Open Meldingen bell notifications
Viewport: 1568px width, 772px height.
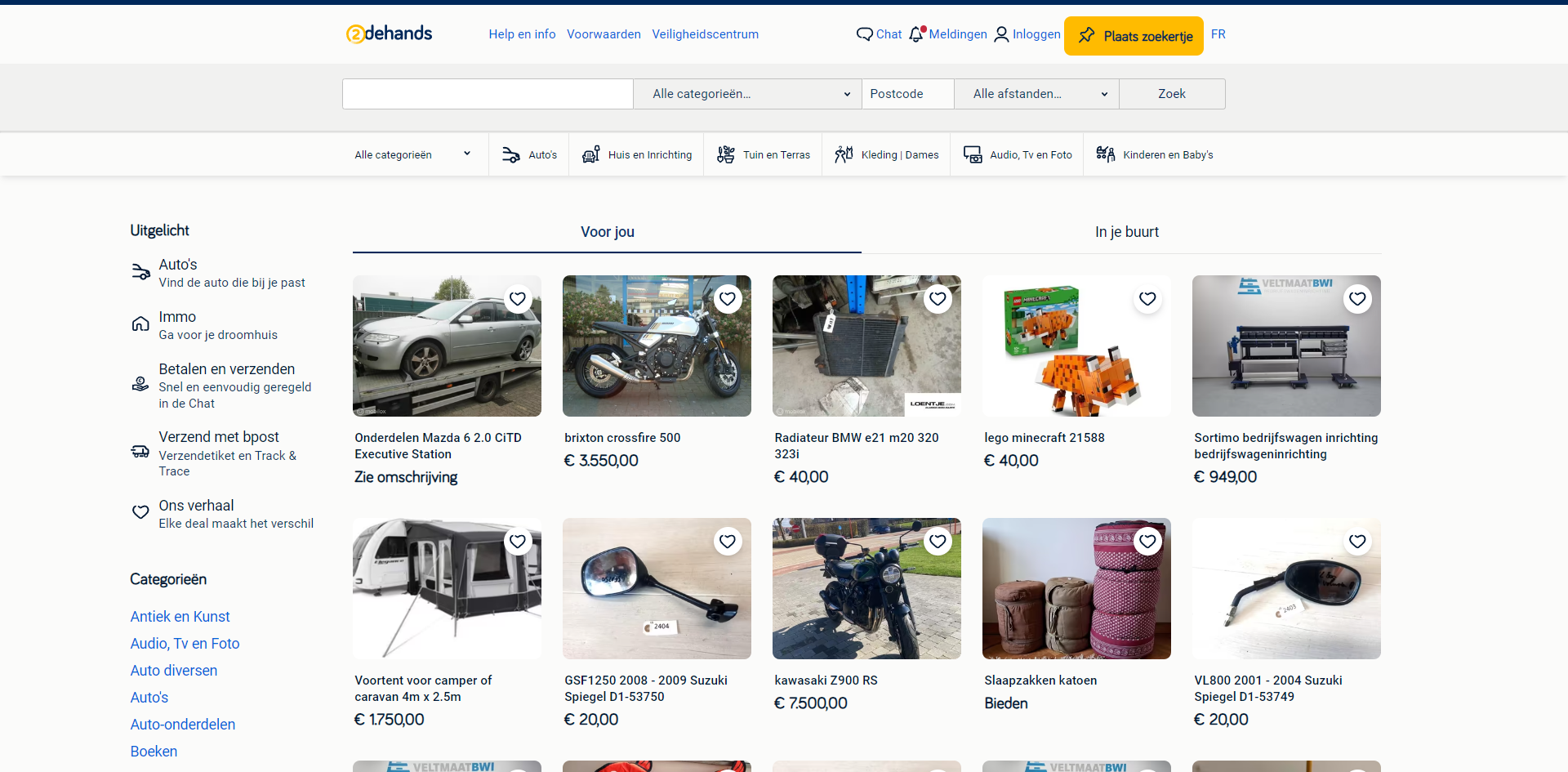916,34
